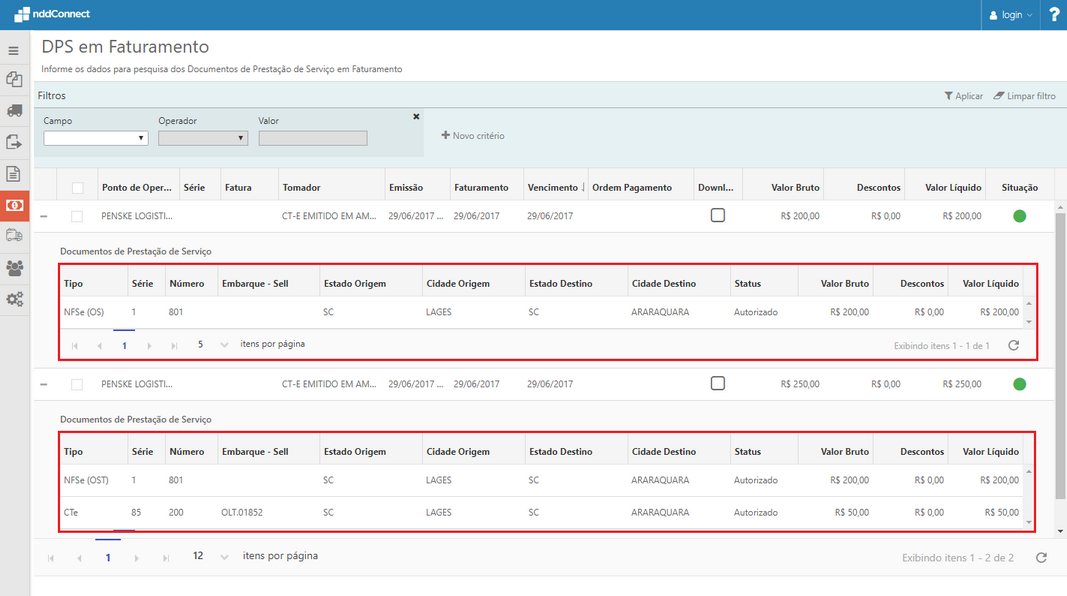
Task: Open the hamburger menu in the sidebar
Action: [14, 51]
